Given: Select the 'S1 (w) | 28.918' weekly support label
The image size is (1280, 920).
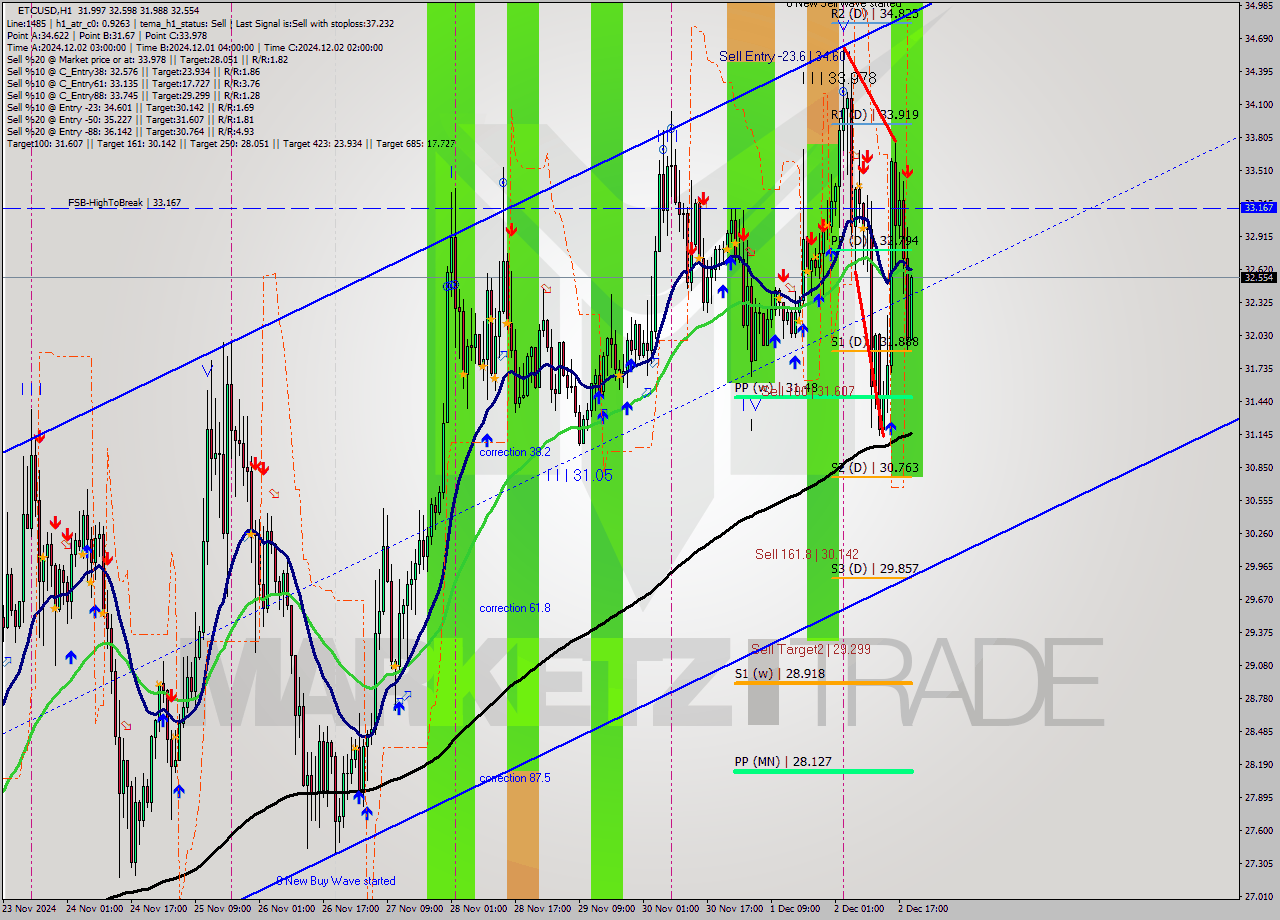Looking at the screenshot, I should tap(780, 673).
